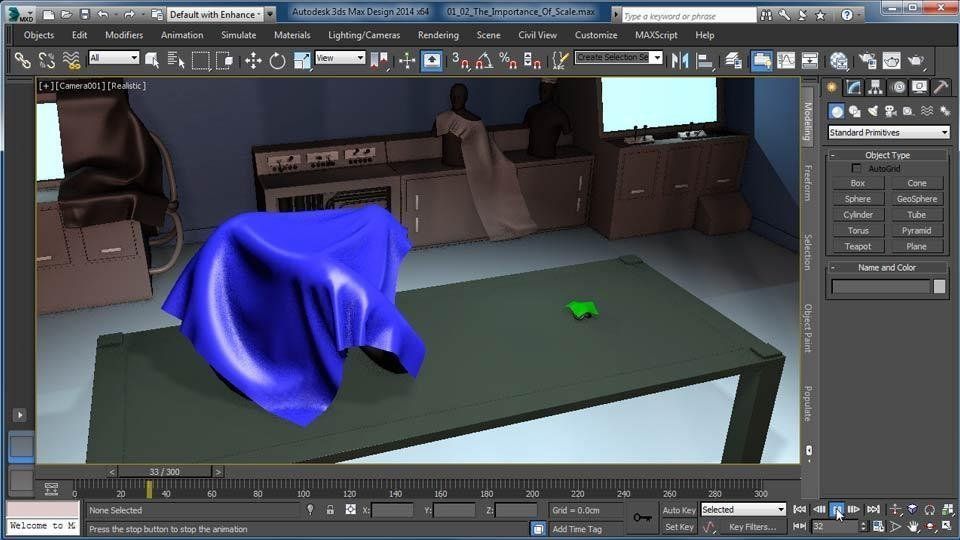Open the Rendering menu
960x540 pixels.
(x=438, y=35)
